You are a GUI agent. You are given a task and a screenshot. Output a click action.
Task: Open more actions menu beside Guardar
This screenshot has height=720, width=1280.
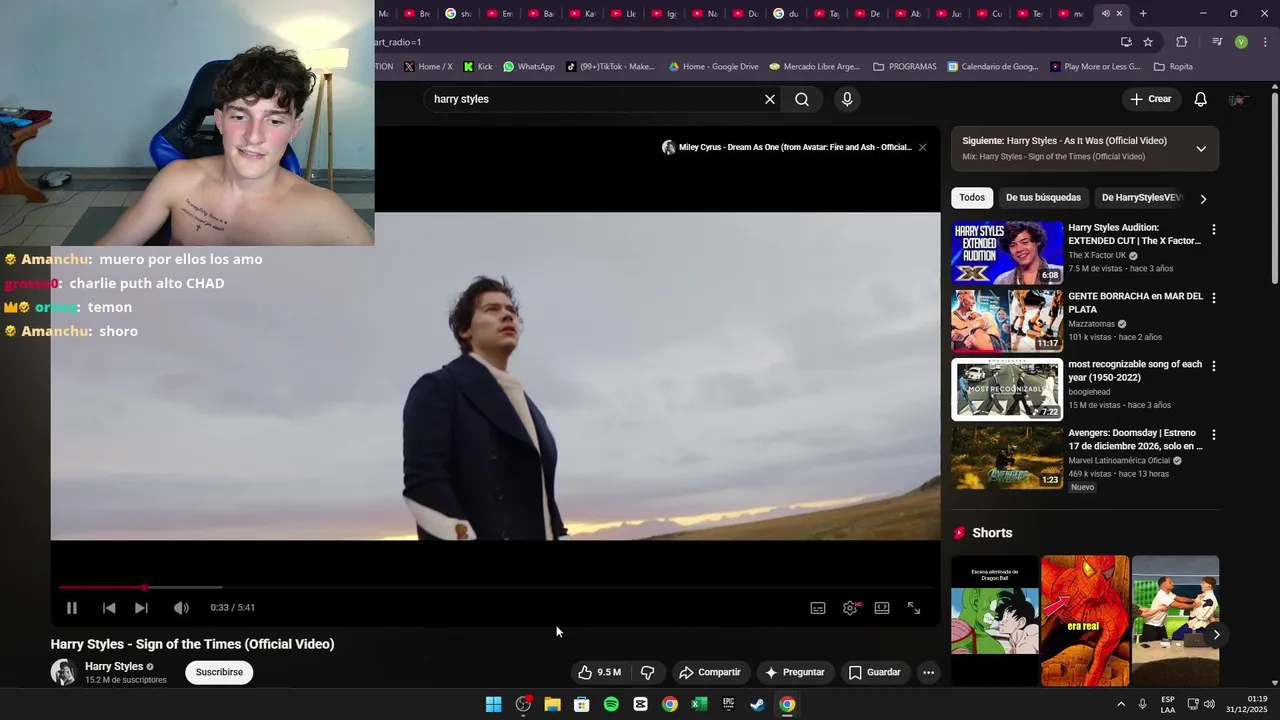pos(928,672)
